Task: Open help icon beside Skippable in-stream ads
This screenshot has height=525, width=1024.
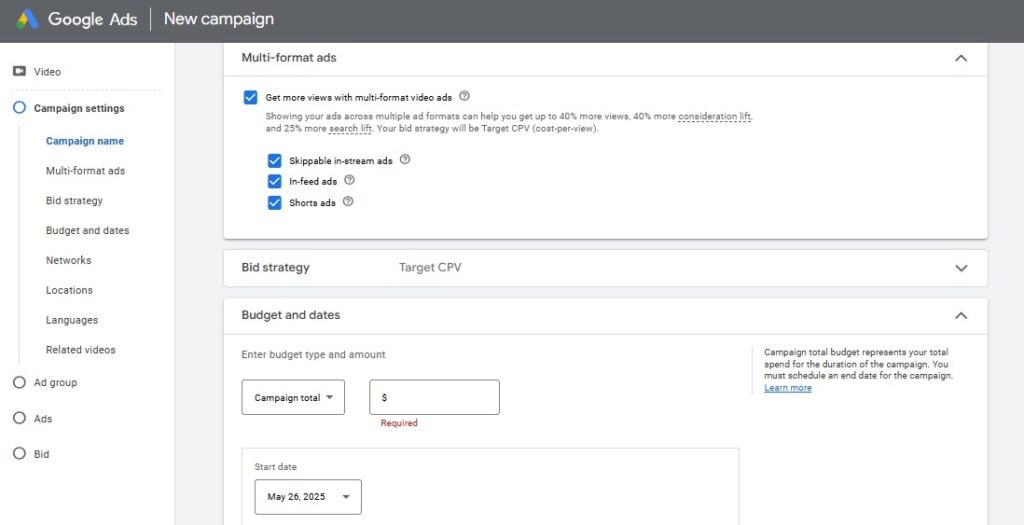Action: (405, 159)
